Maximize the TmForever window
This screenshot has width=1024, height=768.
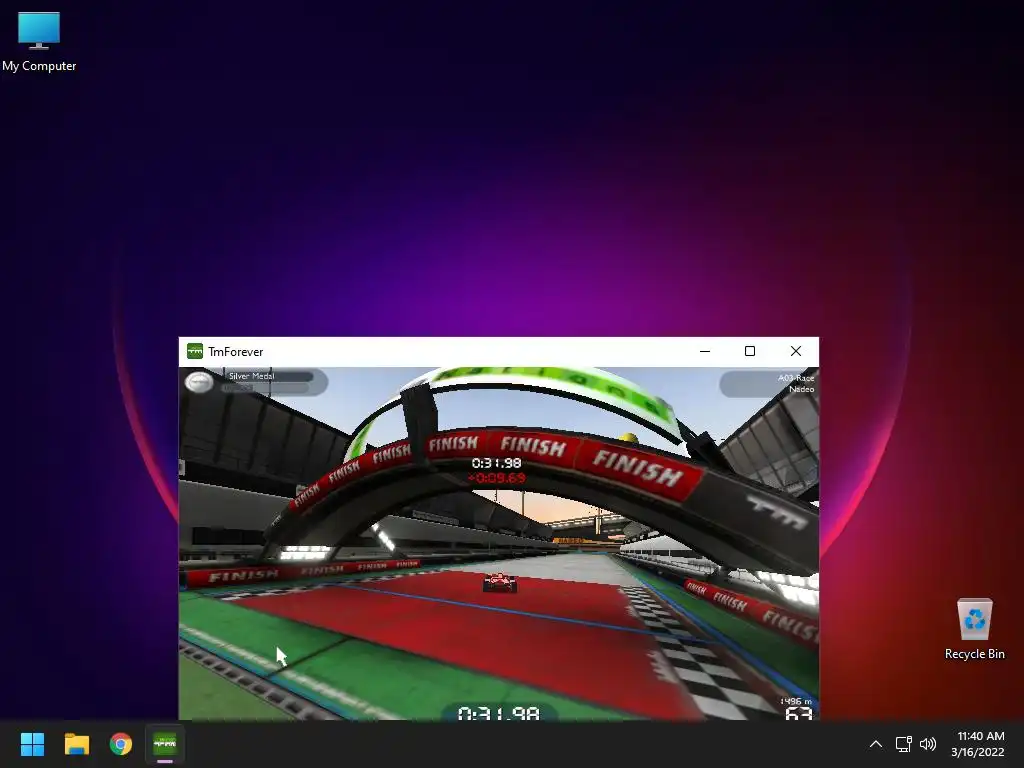750,351
